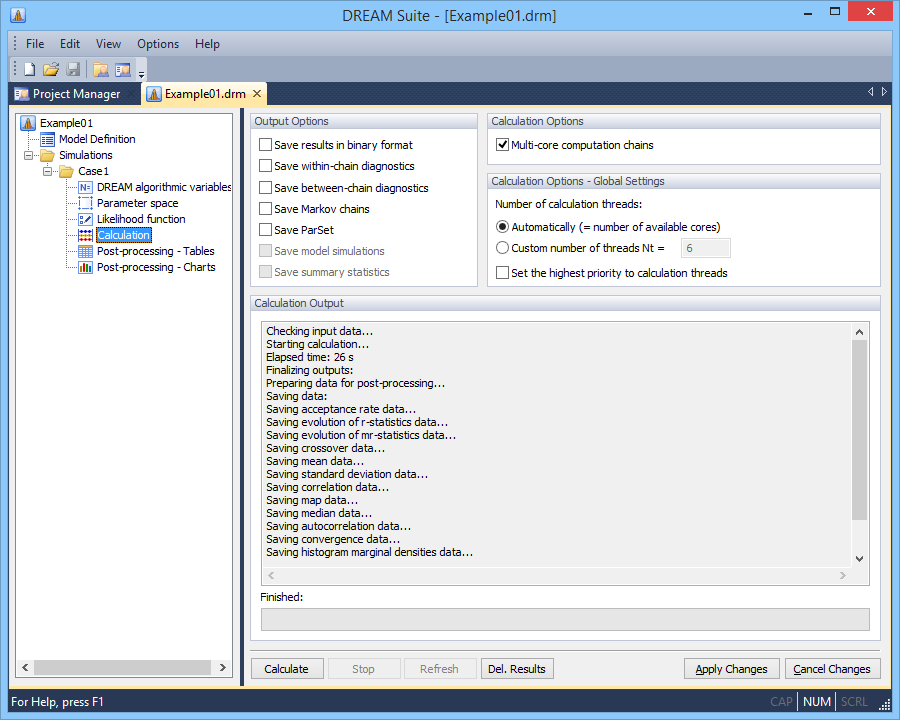Click the status bar resize grip

885,703
